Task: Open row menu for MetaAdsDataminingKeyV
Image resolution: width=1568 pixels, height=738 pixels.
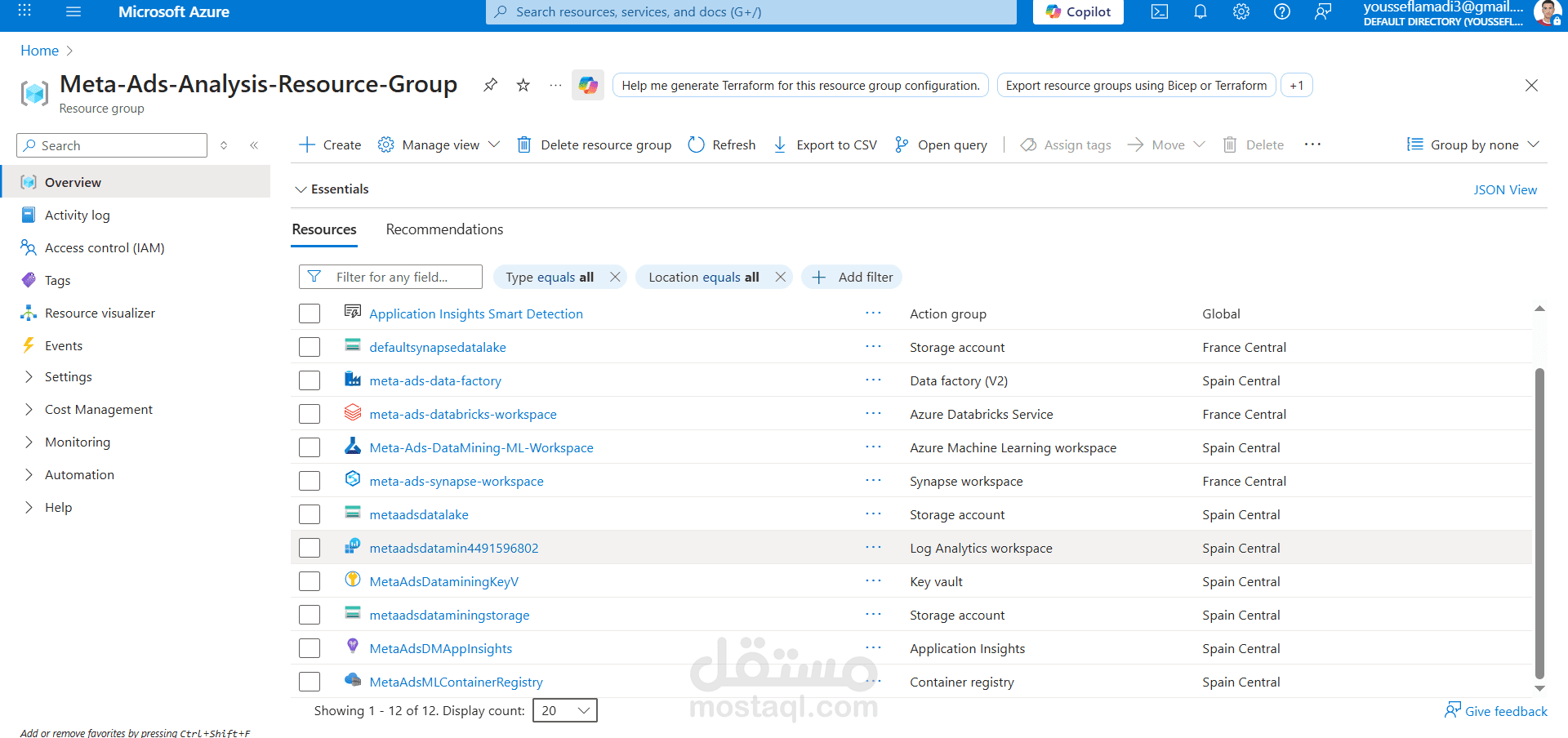Action: point(873,580)
